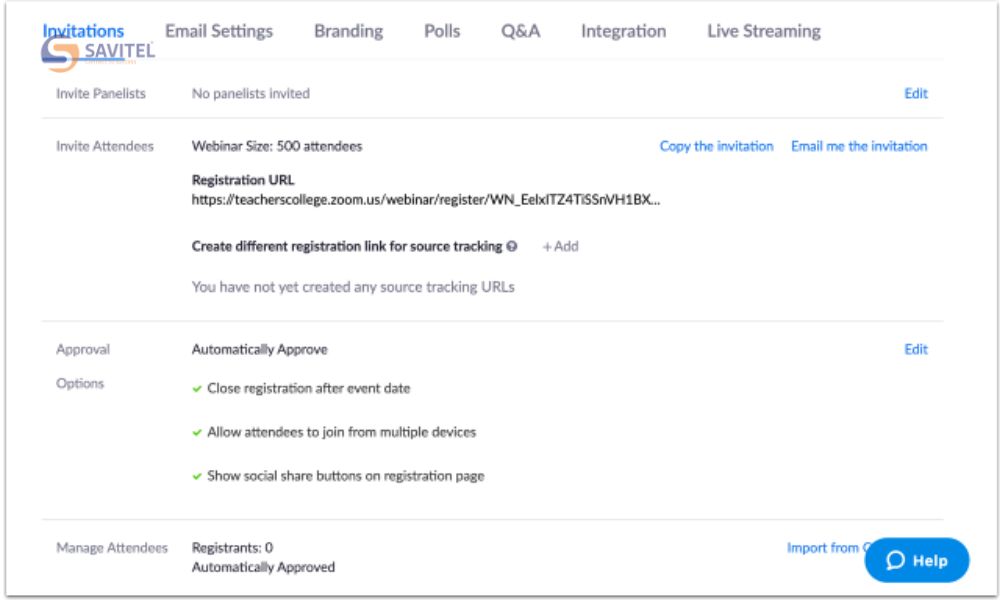The width and height of the screenshot is (1000, 600).
Task: Go to the Q&A tab
Action: coord(521,31)
